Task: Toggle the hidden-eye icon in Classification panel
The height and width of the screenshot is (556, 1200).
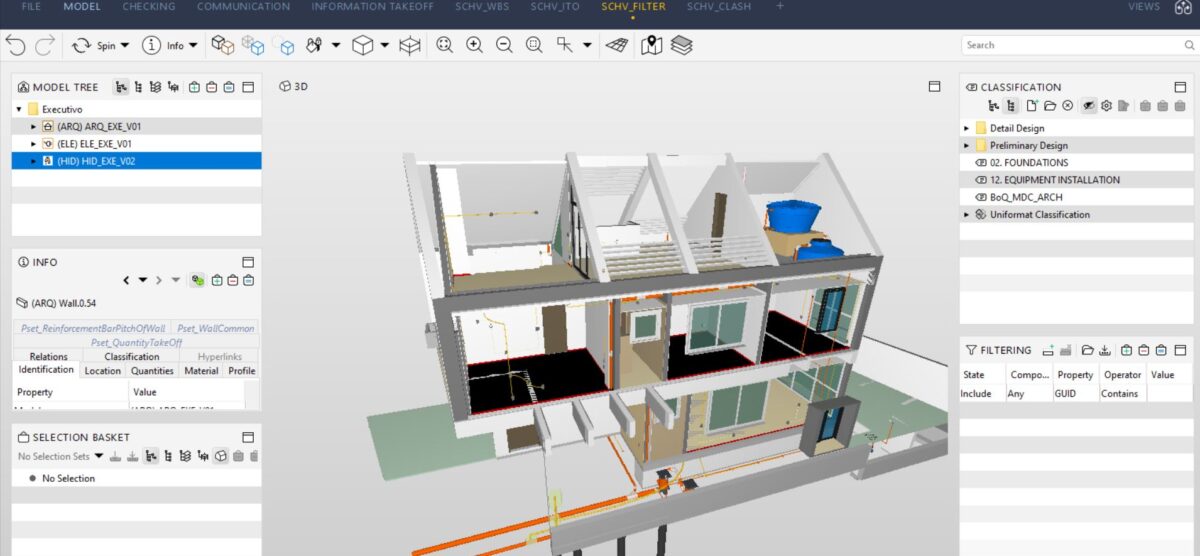Action: (1089, 105)
